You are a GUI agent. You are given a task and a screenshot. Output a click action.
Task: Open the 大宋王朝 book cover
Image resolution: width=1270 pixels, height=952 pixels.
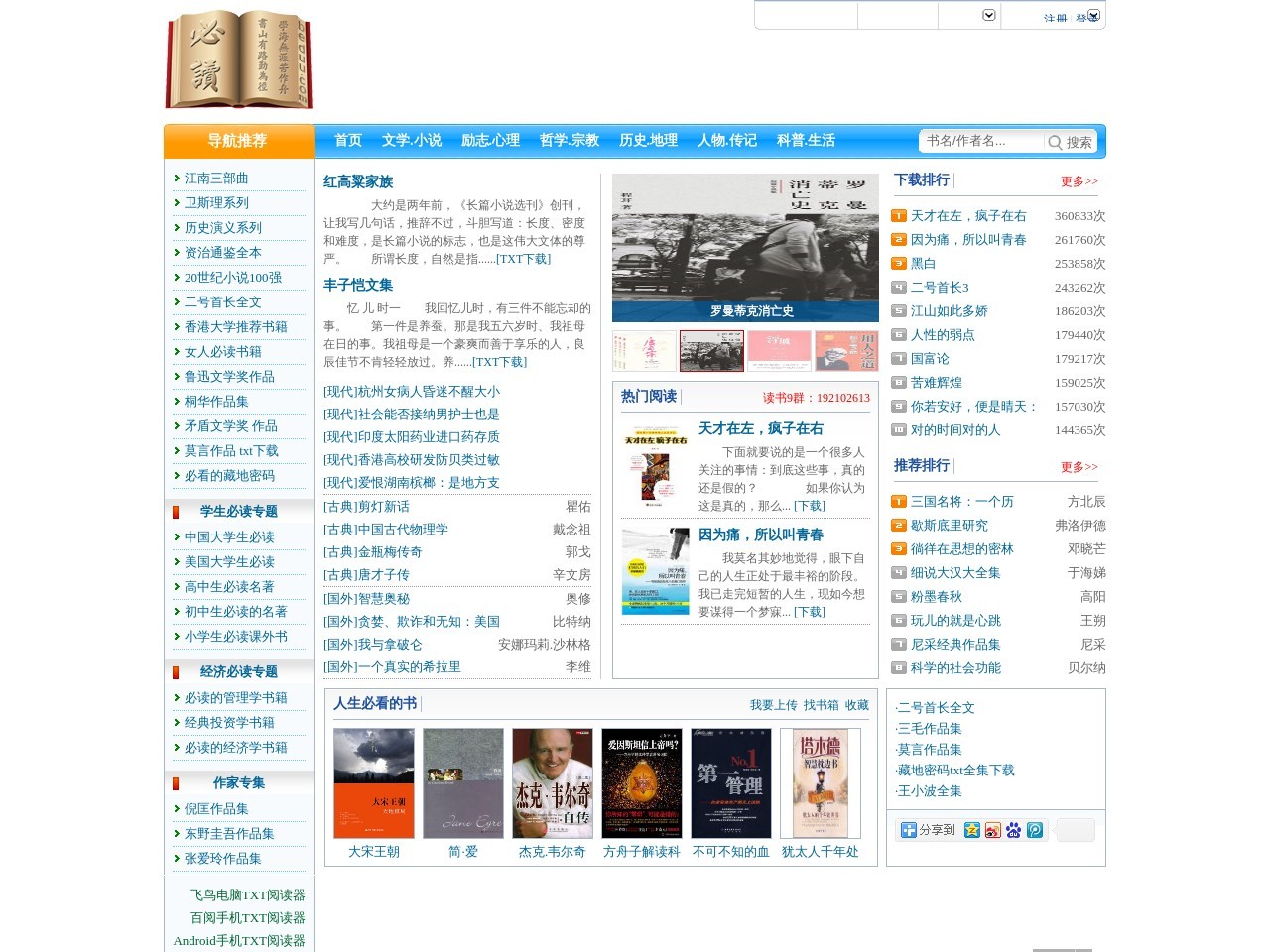pos(372,781)
